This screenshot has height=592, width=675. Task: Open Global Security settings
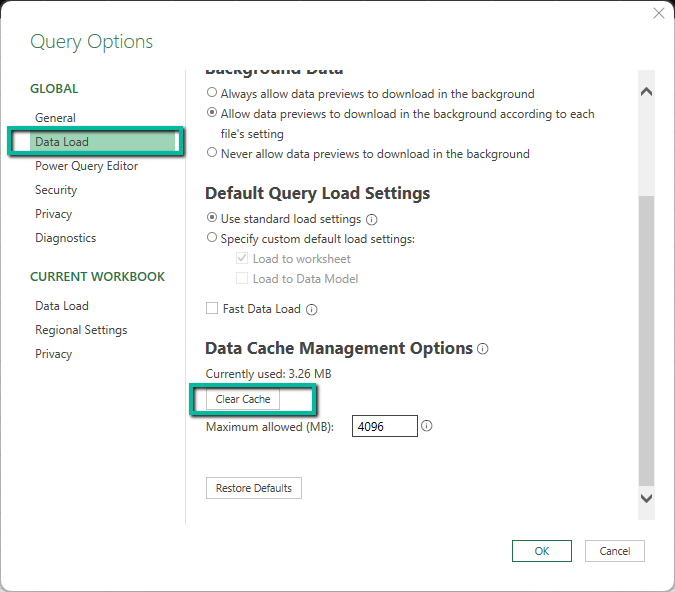56,190
